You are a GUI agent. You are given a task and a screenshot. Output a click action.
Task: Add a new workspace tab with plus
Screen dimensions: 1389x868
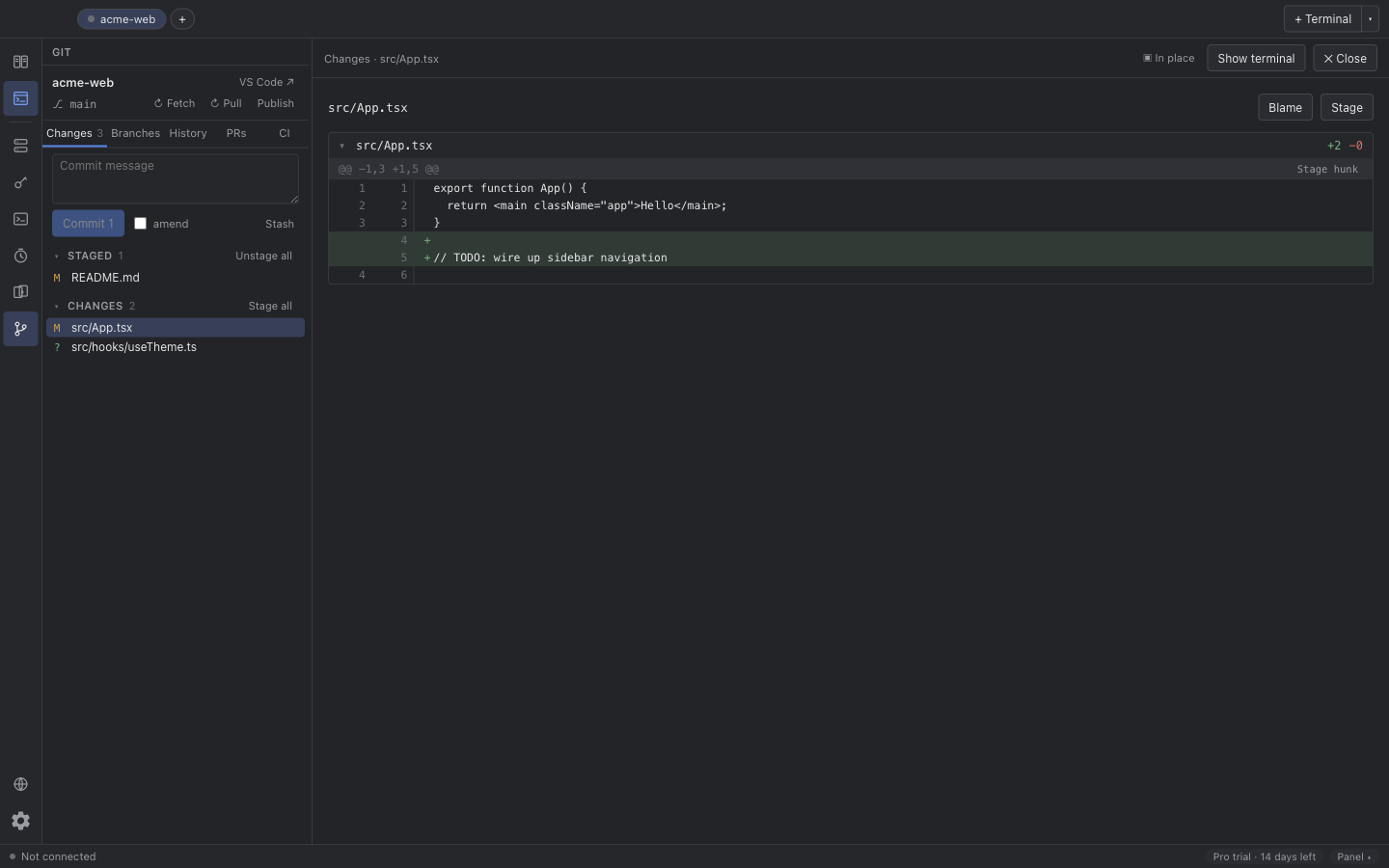pyautogui.click(x=182, y=19)
